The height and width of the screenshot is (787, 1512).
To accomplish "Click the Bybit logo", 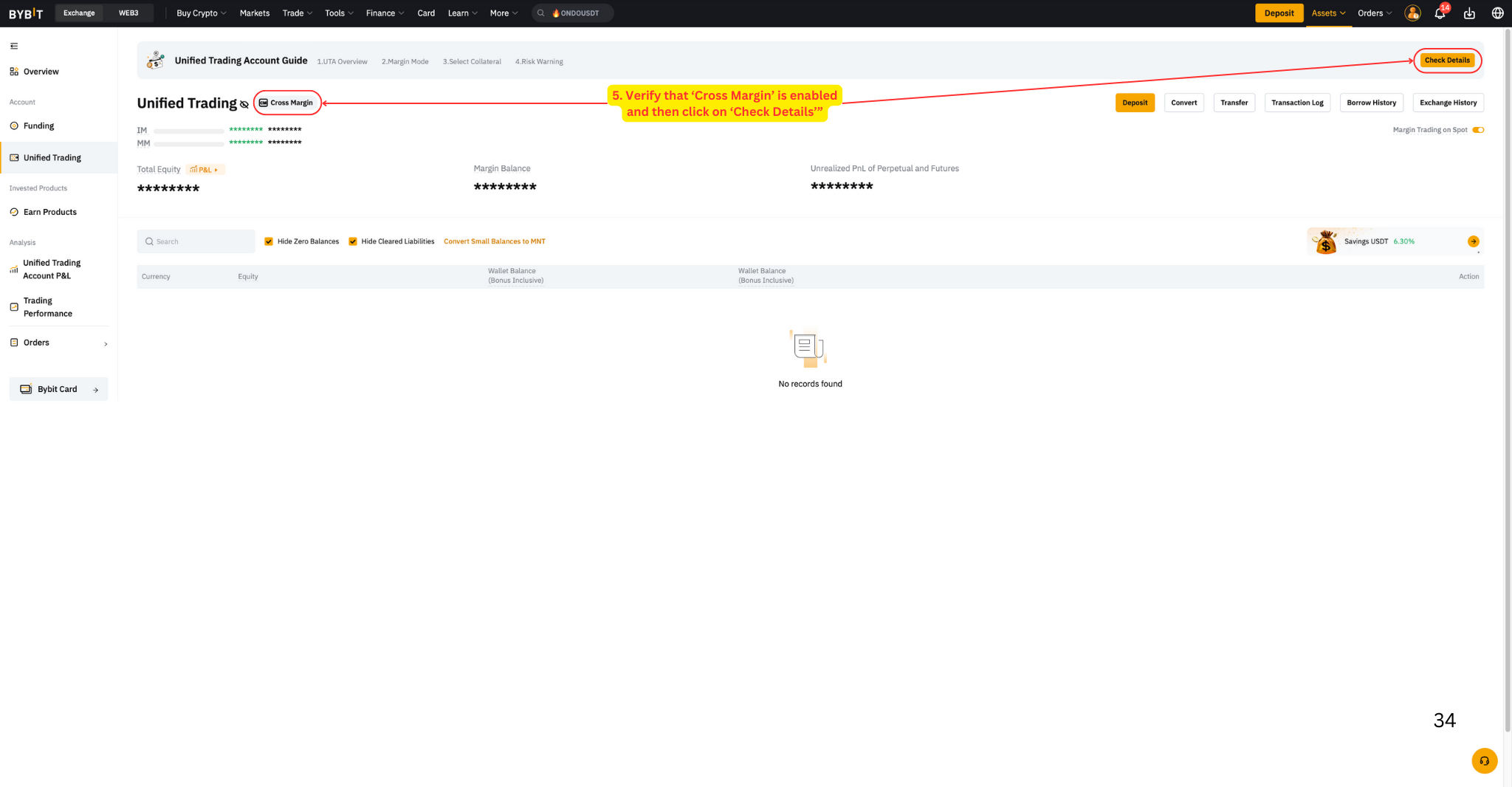I will (26, 13).
